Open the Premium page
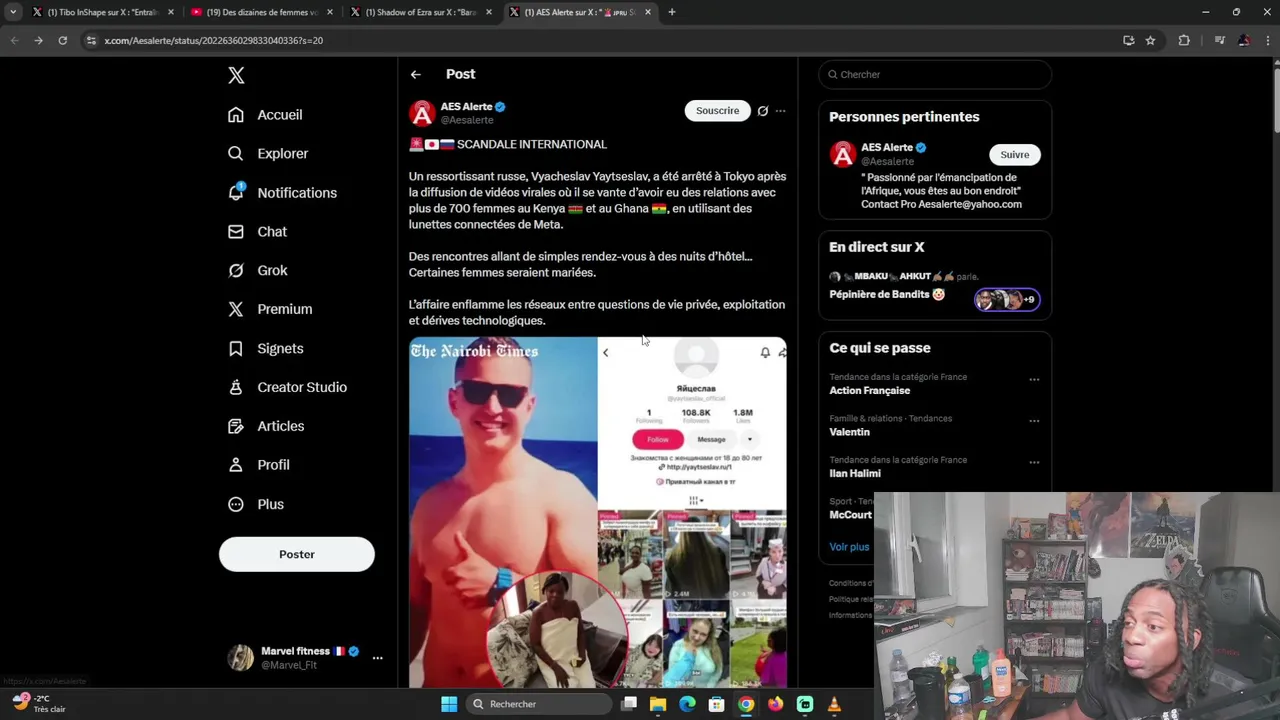This screenshot has width=1280, height=720. click(270, 309)
